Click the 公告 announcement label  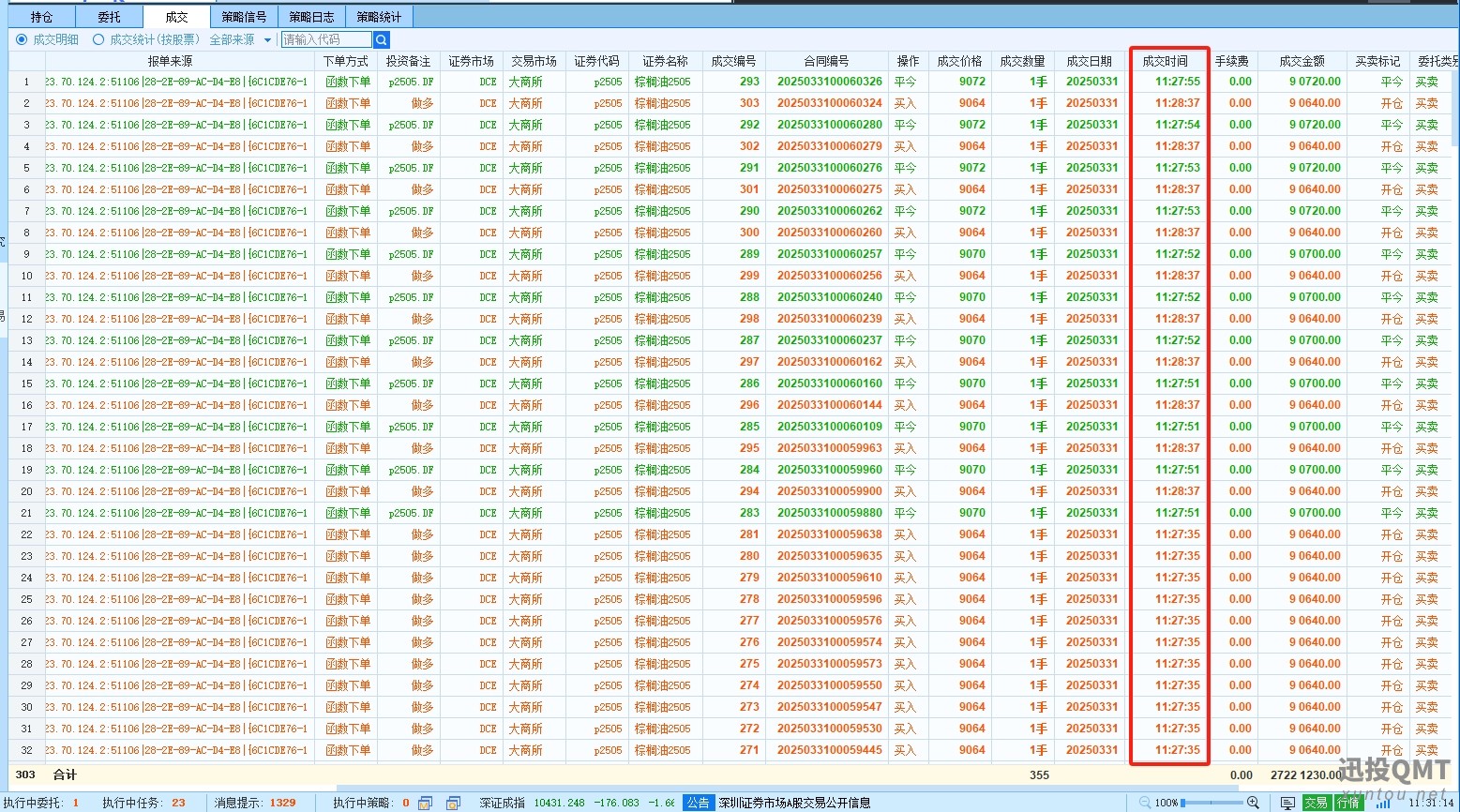click(x=698, y=803)
